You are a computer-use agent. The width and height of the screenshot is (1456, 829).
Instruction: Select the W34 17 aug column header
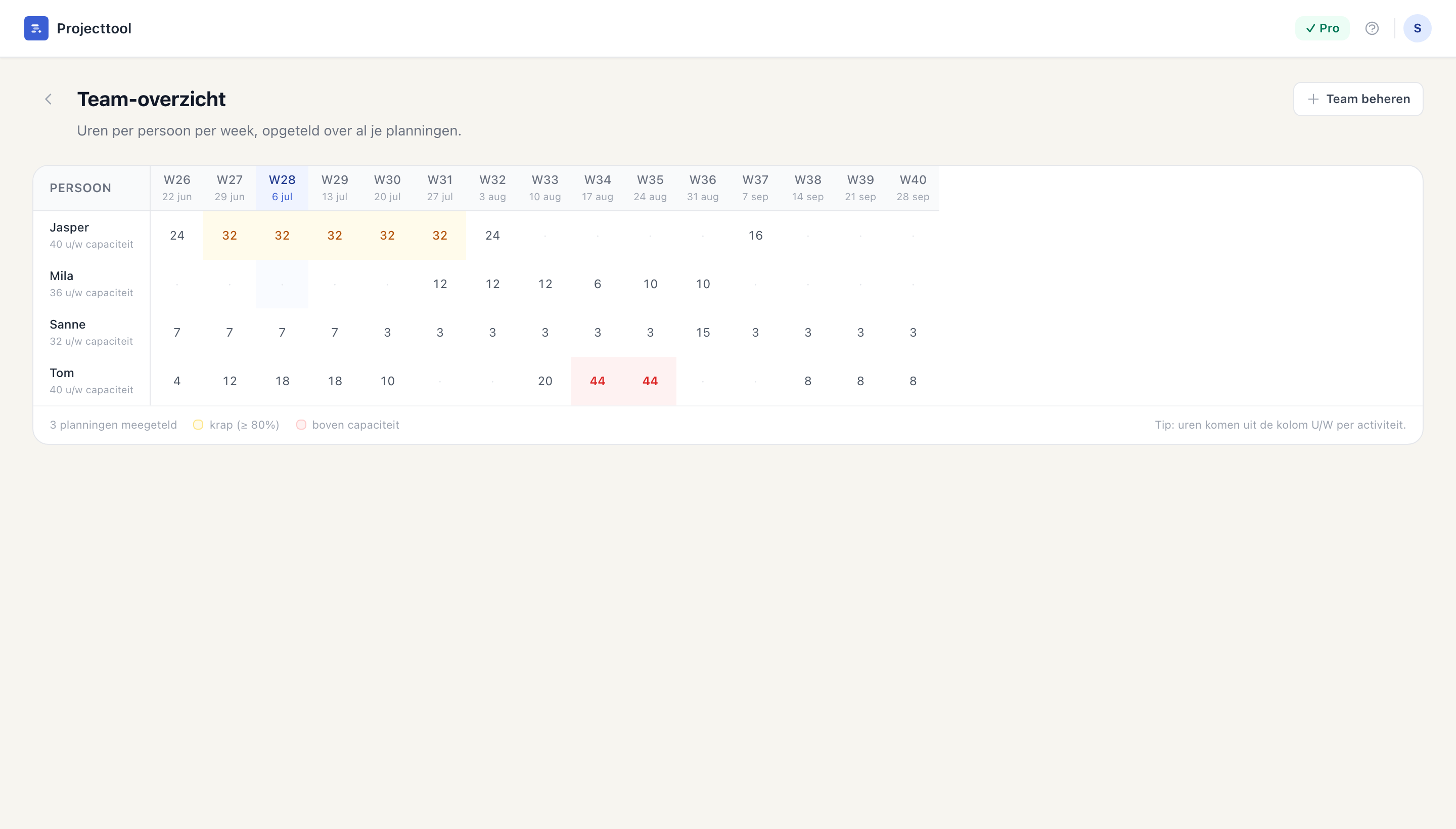pyautogui.click(x=598, y=188)
